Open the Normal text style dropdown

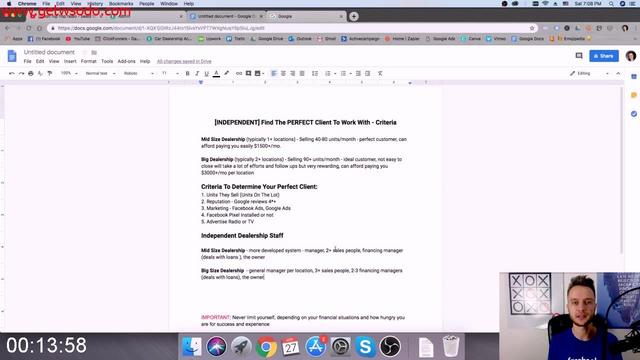(x=100, y=73)
